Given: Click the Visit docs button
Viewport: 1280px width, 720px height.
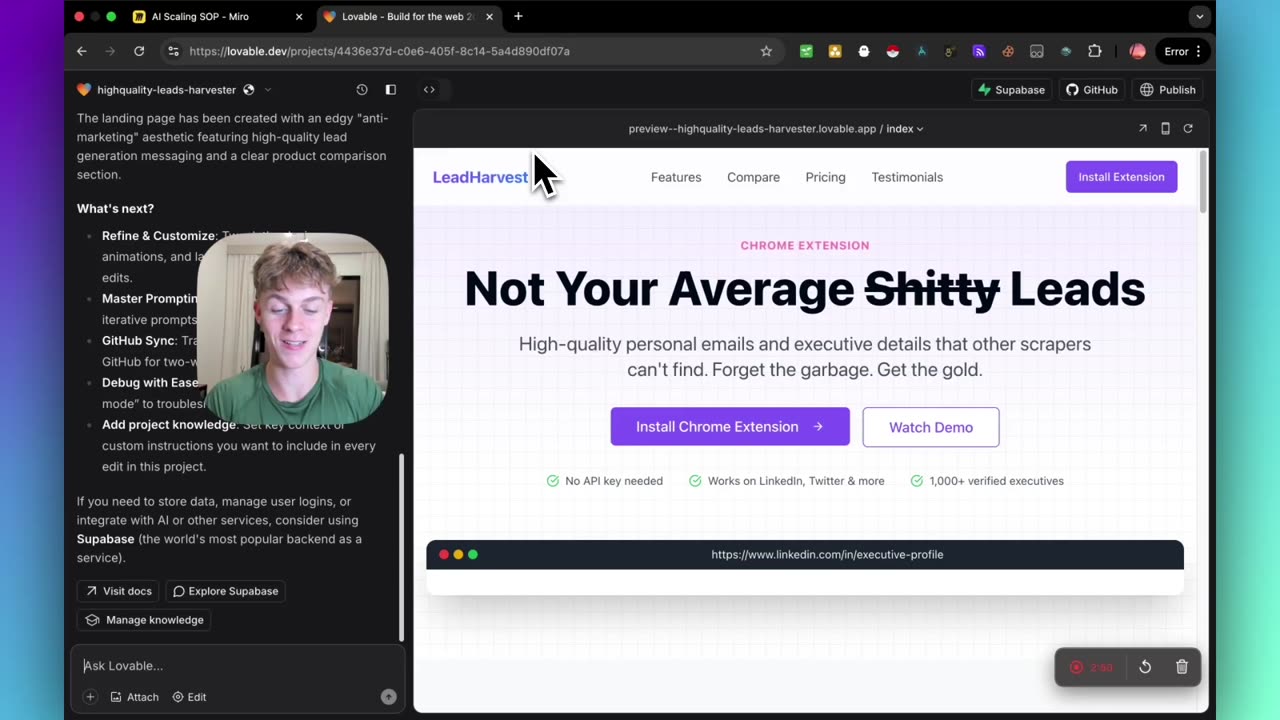Looking at the screenshot, I should click(118, 591).
